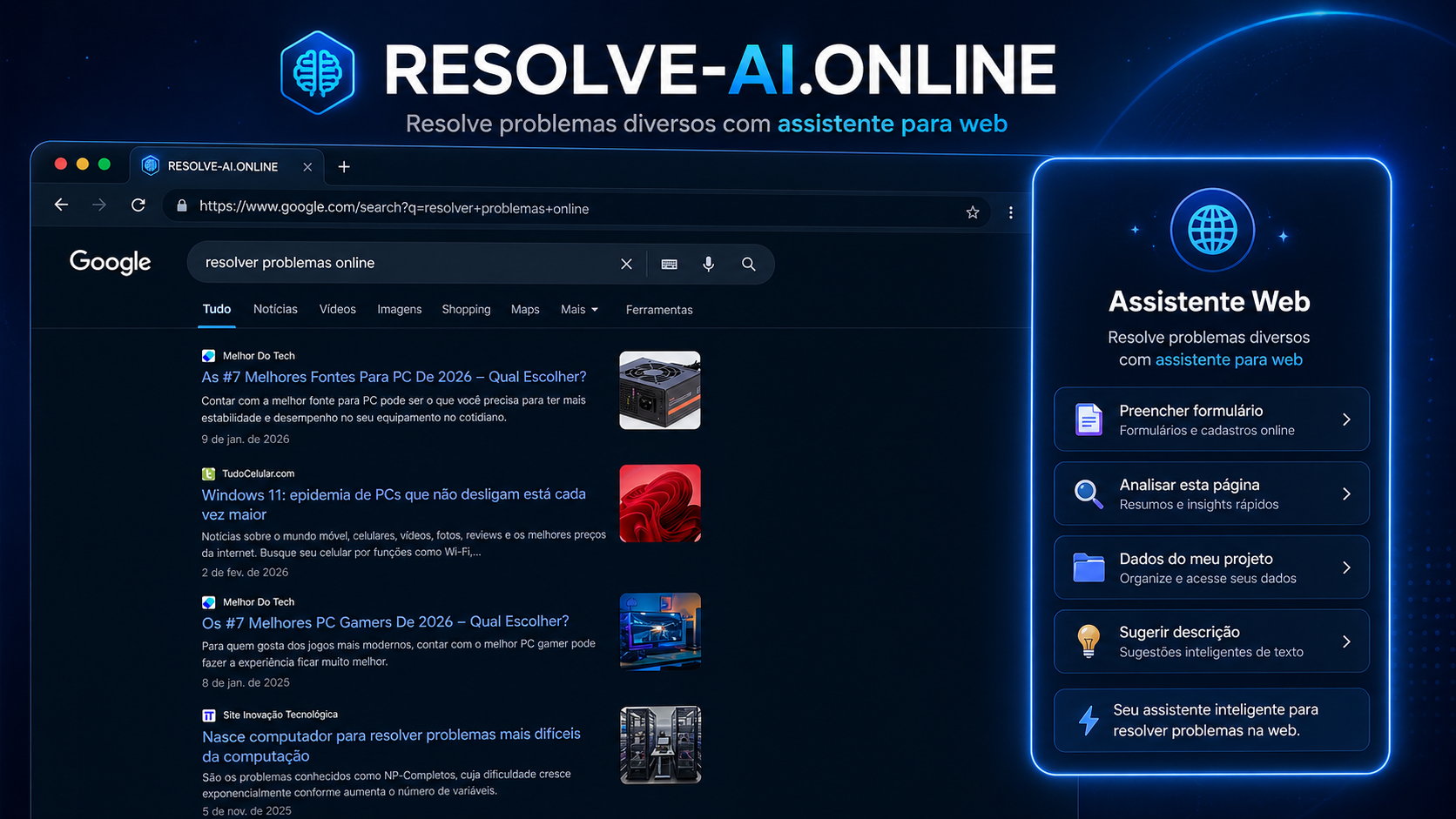Viewport: 1456px width, 819px height.
Task: Open the on-screen keyboard icon in search box
Action: pos(669,264)
